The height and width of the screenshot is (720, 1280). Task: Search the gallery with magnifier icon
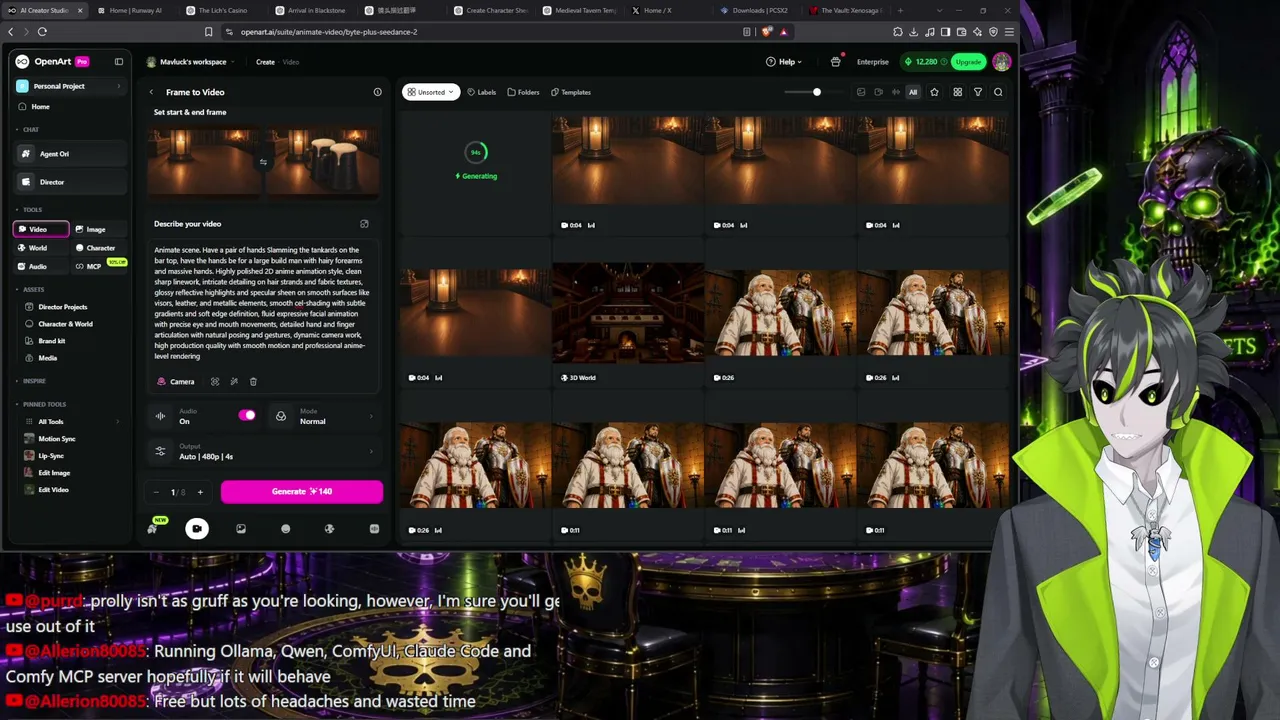click(x=998, y=92)
